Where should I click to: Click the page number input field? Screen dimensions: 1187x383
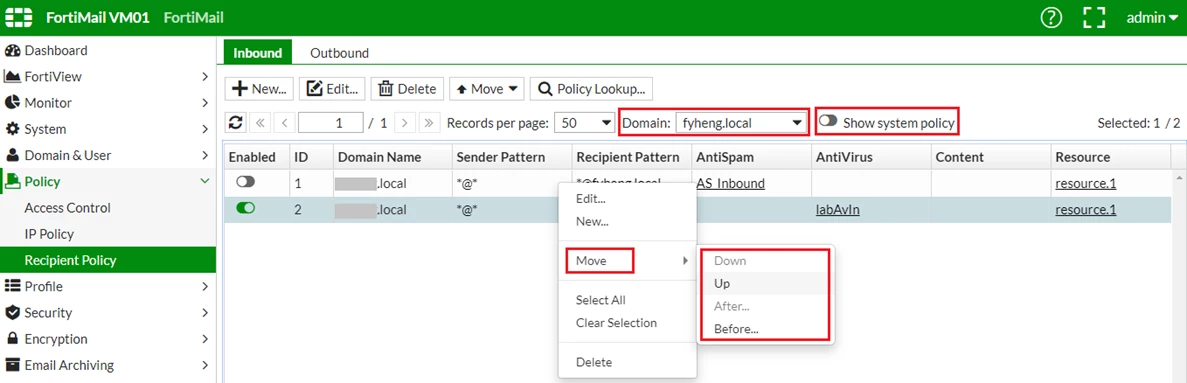click(x=331, y=123)
